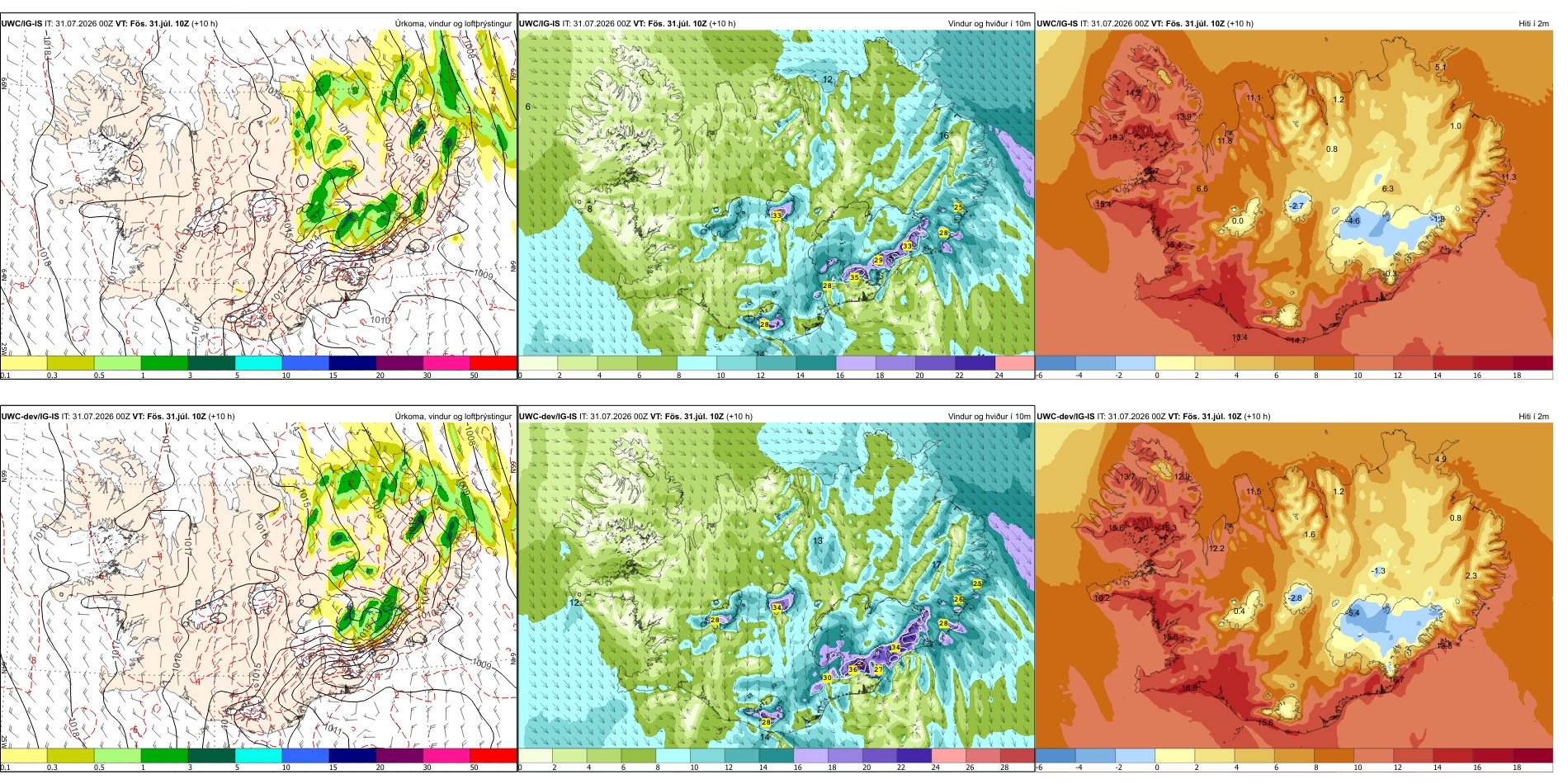Open the bottom UWC-dev temperature map
This screenshot has height=784, width=1568.
pos(1294,586)
